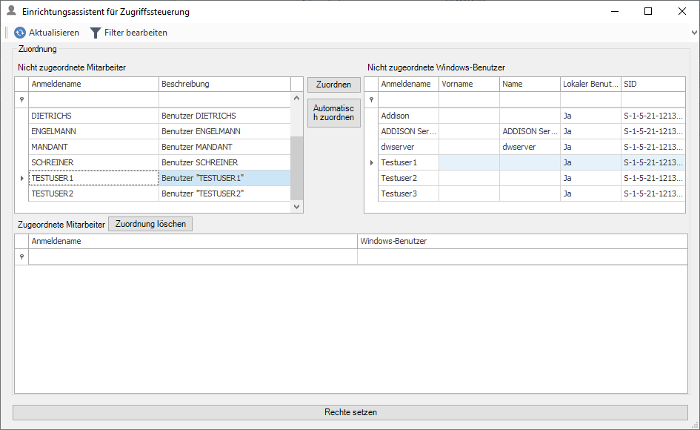
Task: Click filter row icon in Windows-Benutzer grid
Action: click(371, 100)
